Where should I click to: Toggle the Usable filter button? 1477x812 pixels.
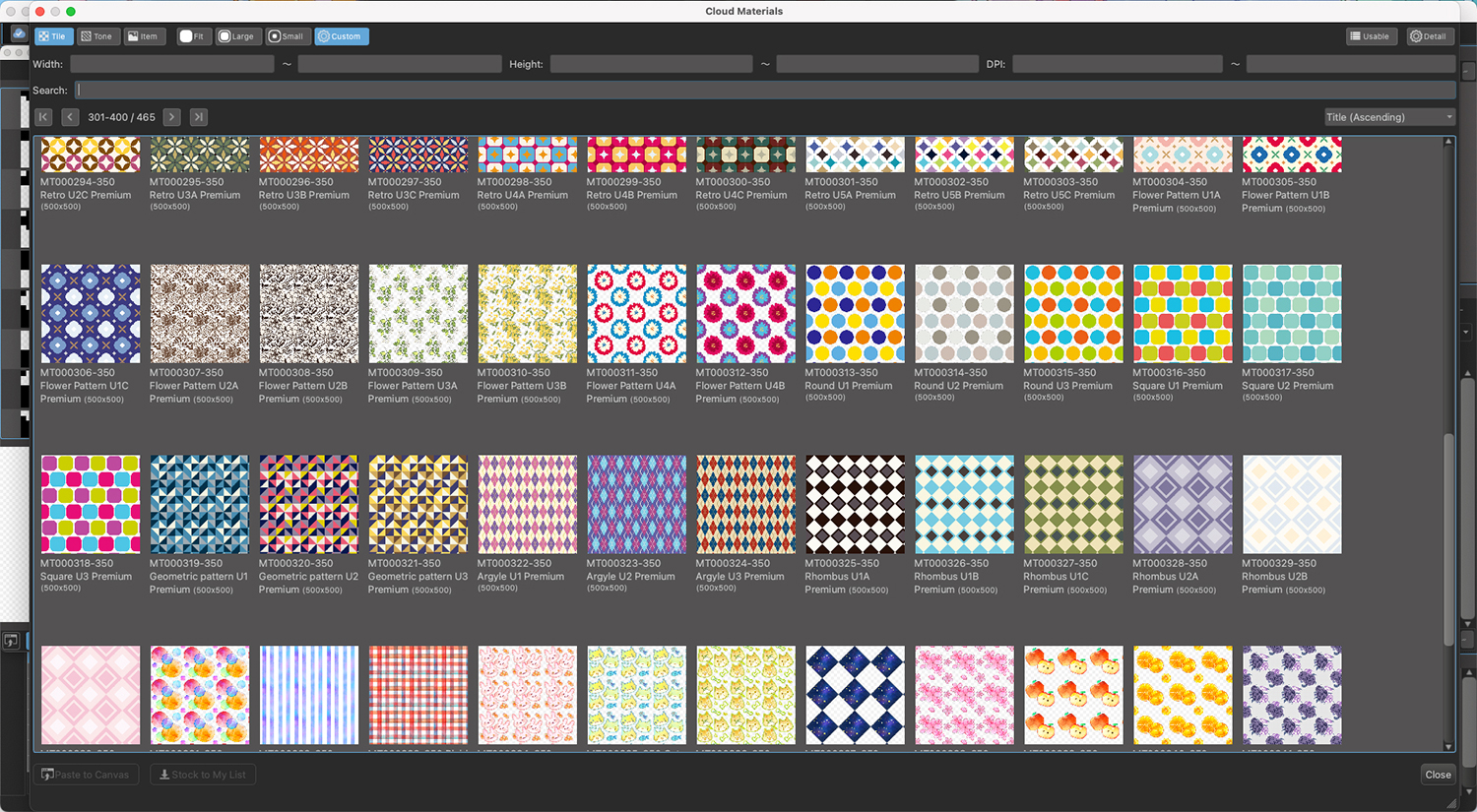[x=1372, y=36]
